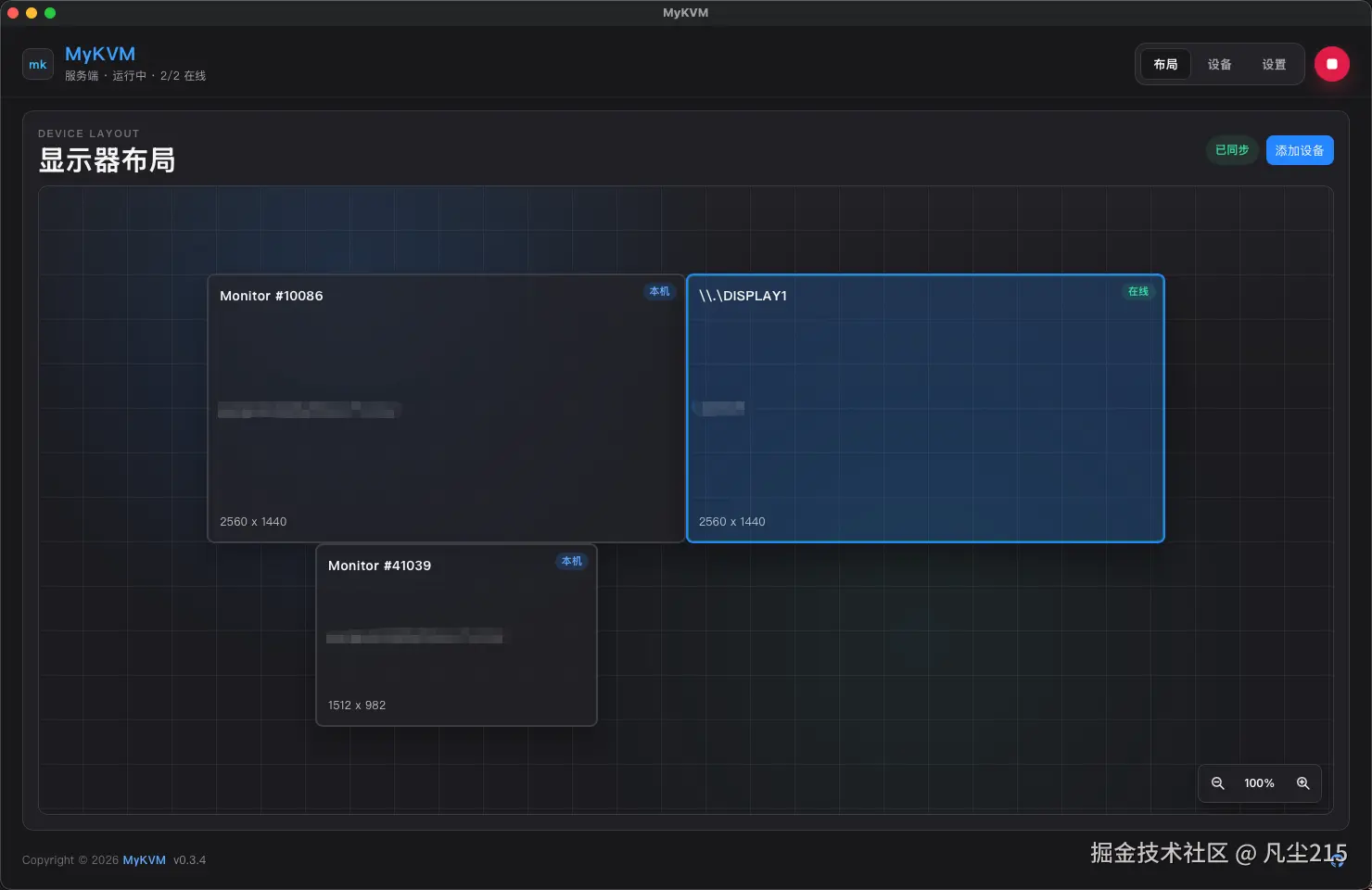Click the MyKVM header title
This screenshot has height=890, width=1372.
pyautogui.click(x=100, y=54)
